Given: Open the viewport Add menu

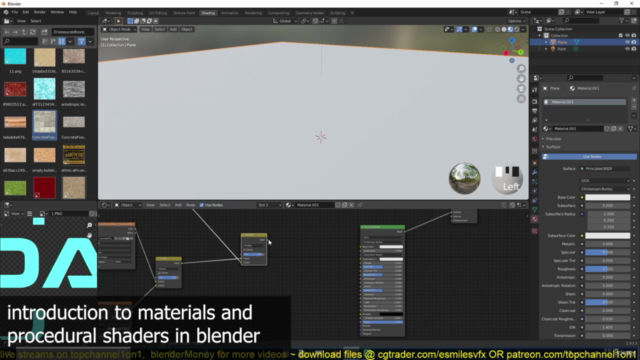Looking at the screenshot, I should [173, 29].
